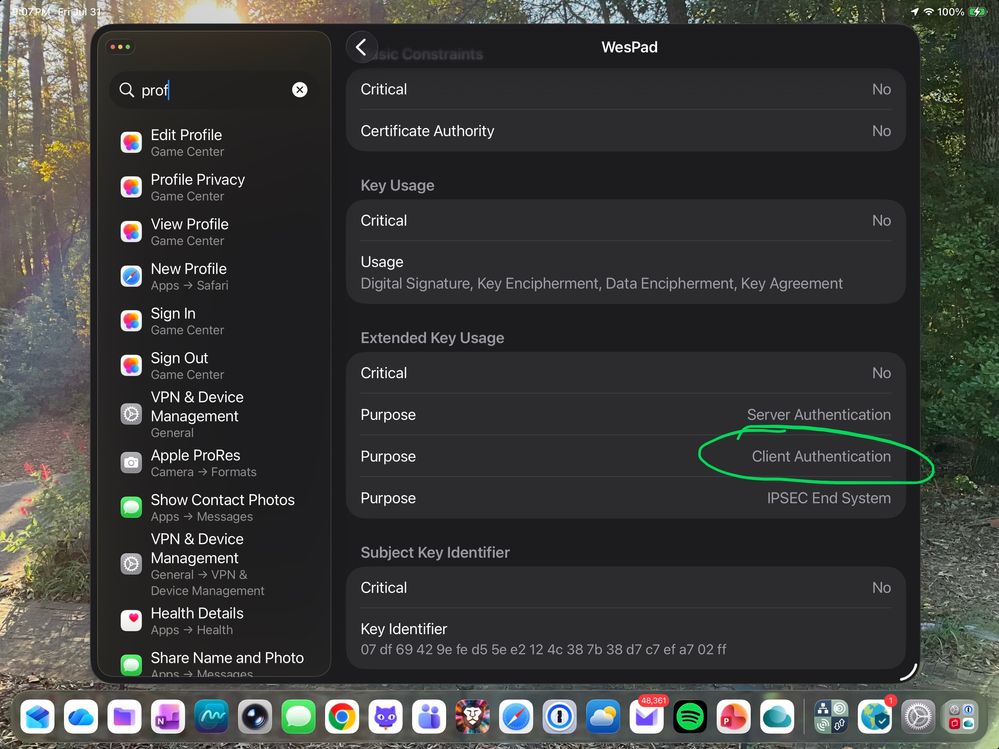
Task: Launch Settings gear from the dock
Action: point(917,717)
